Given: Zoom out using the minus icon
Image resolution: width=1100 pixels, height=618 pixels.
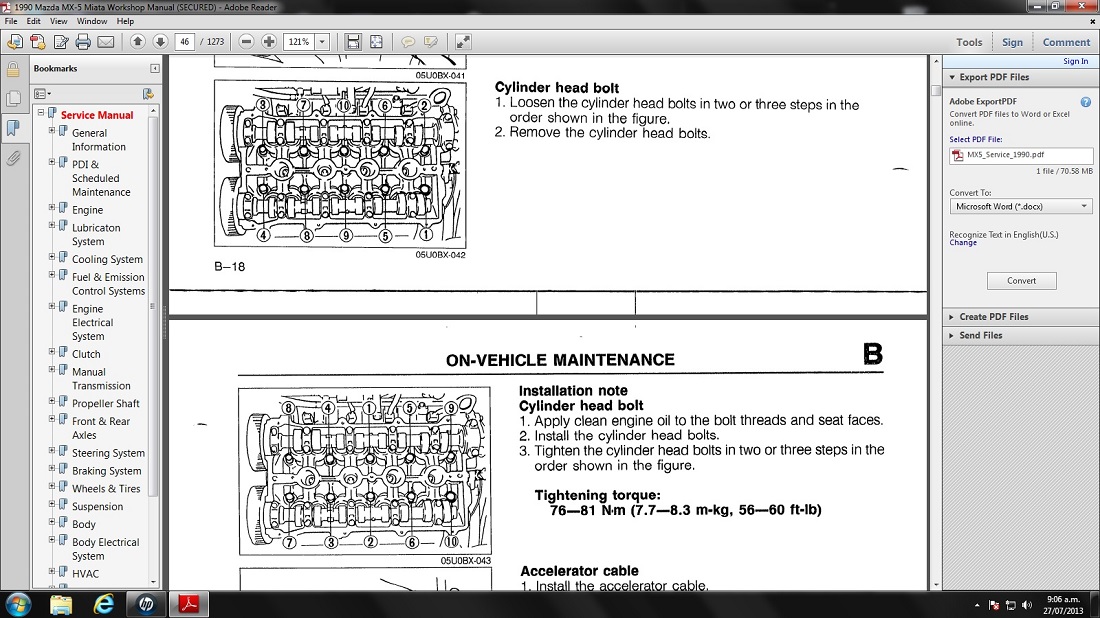Looking at the screenshot, I should pos(246,42).
